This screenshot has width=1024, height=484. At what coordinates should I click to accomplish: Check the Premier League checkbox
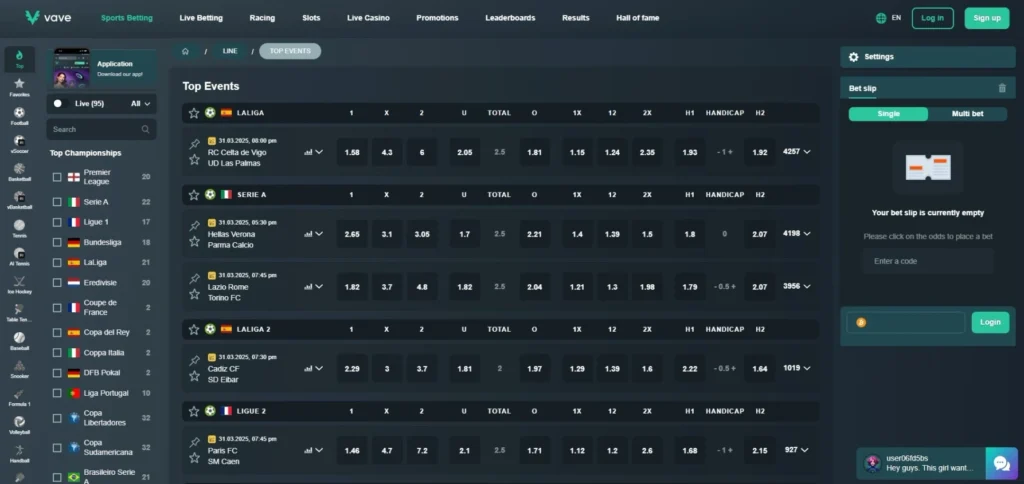point(57,177)
